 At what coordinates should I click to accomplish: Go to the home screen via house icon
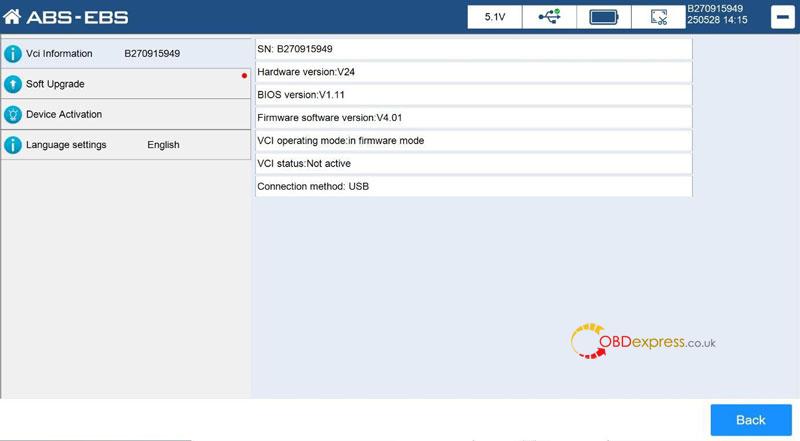[12, 17]
